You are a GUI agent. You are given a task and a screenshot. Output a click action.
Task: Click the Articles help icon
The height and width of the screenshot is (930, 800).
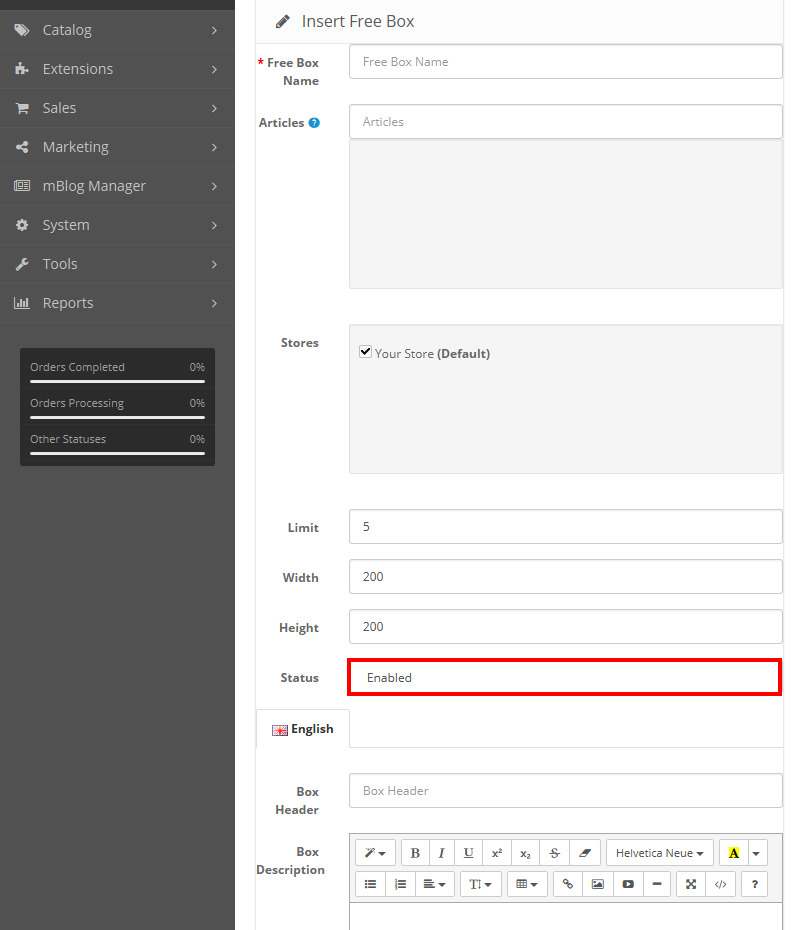click(314, 123)
